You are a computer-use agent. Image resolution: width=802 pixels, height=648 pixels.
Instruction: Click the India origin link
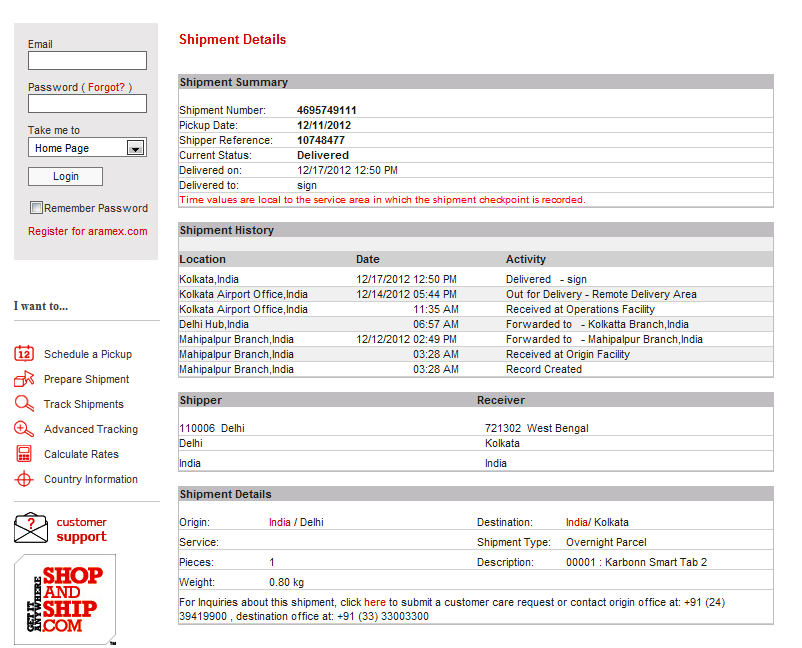point(280,522)
